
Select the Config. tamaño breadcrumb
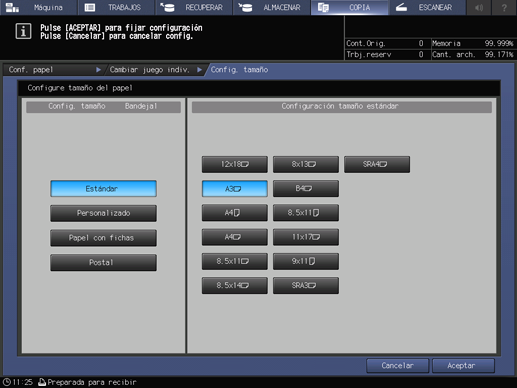[239, 70]
